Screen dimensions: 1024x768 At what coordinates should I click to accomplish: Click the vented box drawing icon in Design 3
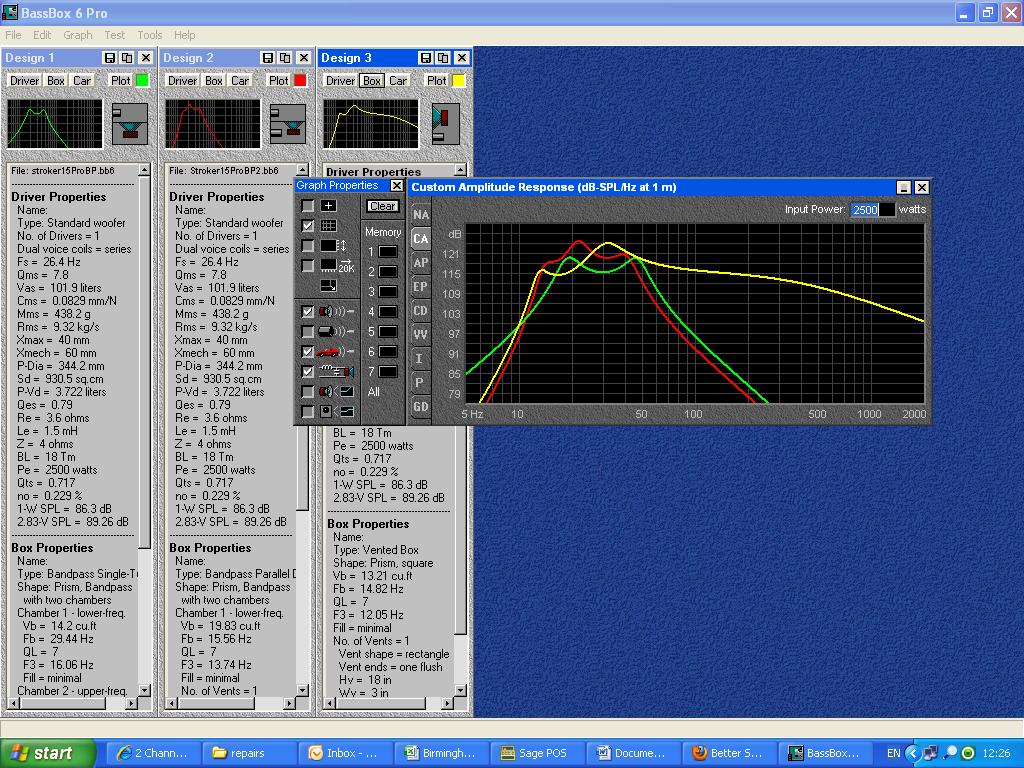click(x=446, y=123)
